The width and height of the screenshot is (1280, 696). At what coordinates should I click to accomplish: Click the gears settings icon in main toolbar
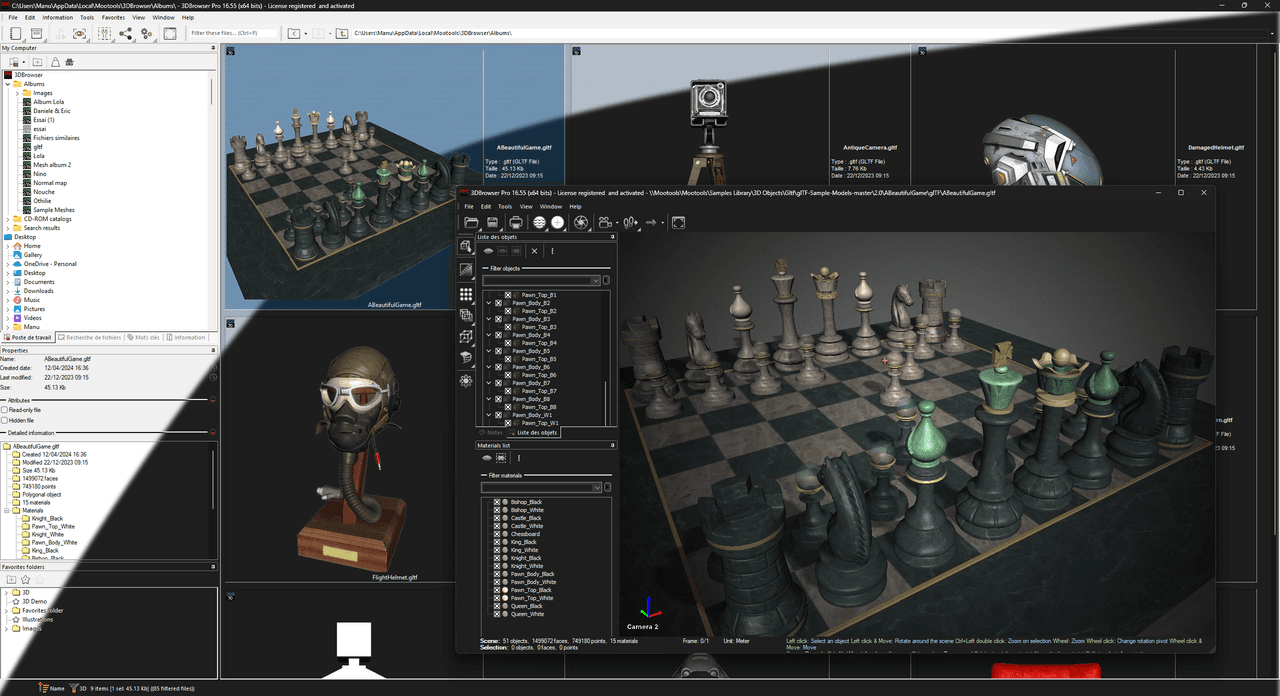147,33
